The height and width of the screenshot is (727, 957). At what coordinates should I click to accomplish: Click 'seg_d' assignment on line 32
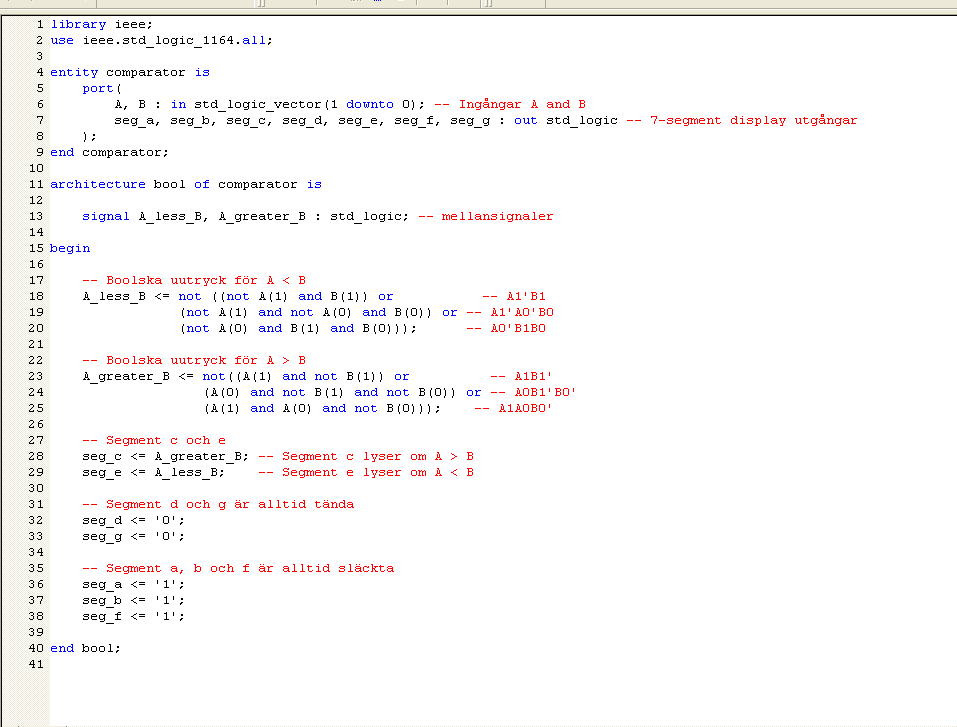tap(102, 520)
